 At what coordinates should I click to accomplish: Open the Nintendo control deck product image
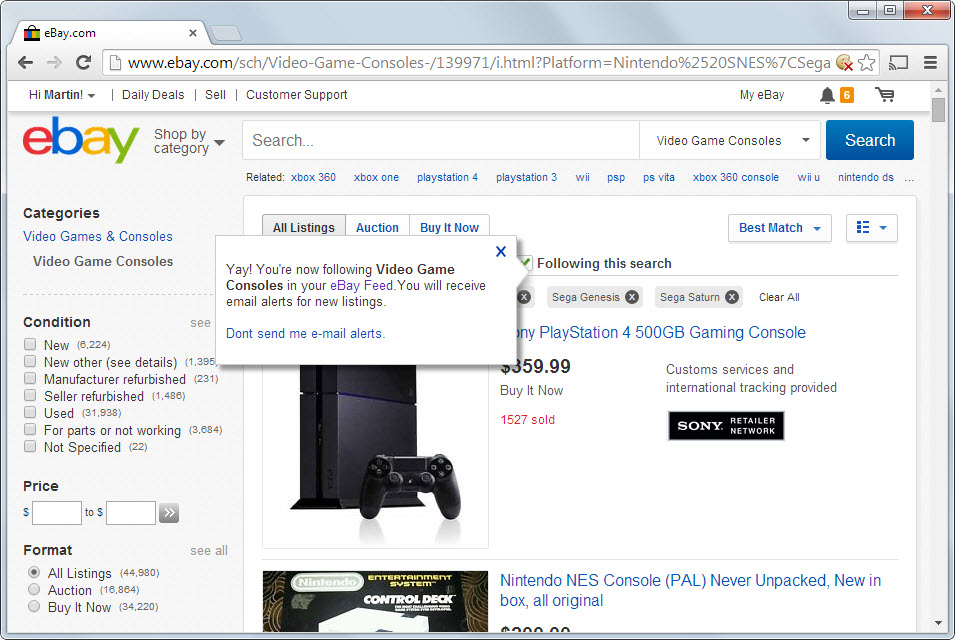click(x=375, y=601)
